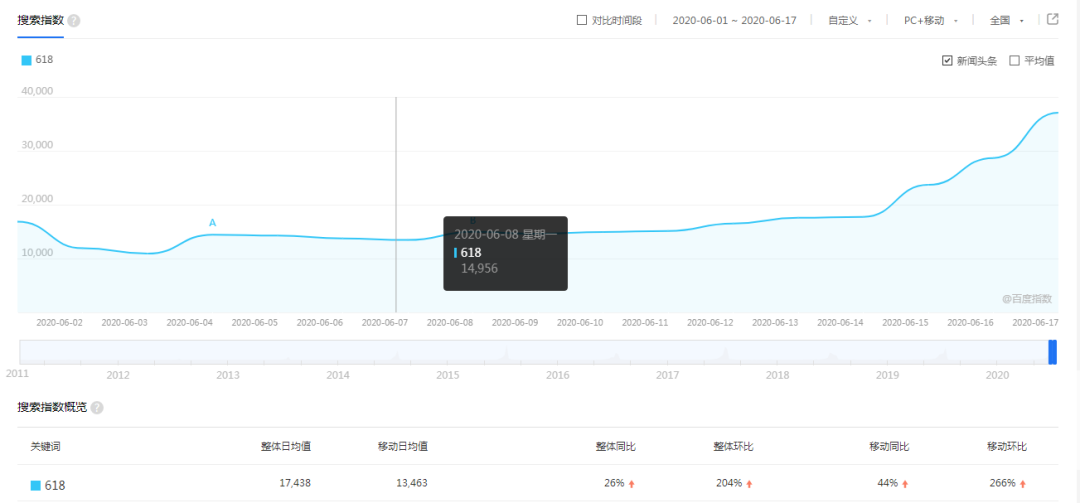The width and height of the screenshot is (1080, 503).
Task: Click the red arrow next to 44%
Action: 905,484
